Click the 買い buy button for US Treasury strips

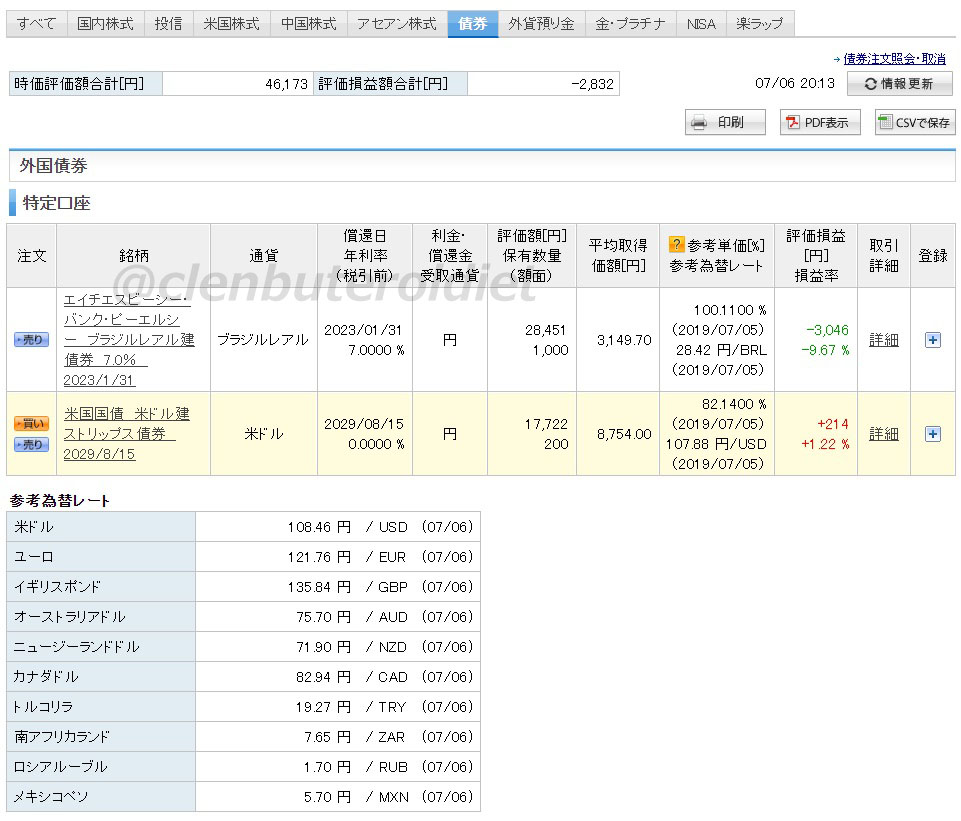(x=31, y=423)
